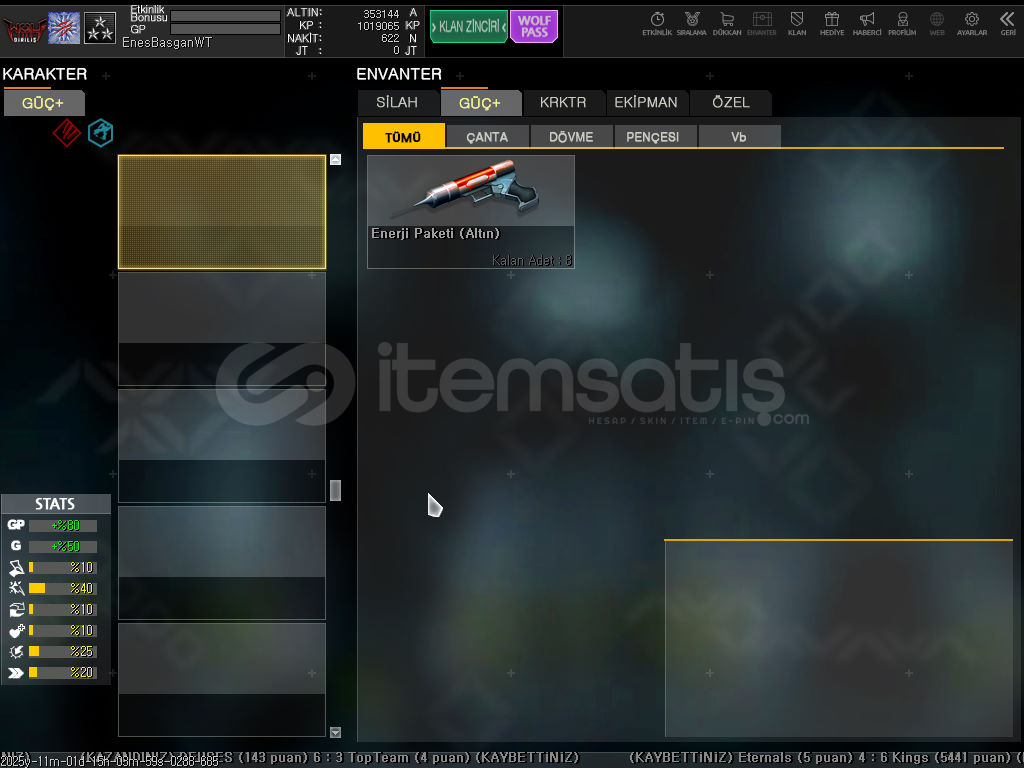Click the GP +%80 stat bar
Image resolution: width=1024 pixels, height=768 pixels.
pos(63,525)
